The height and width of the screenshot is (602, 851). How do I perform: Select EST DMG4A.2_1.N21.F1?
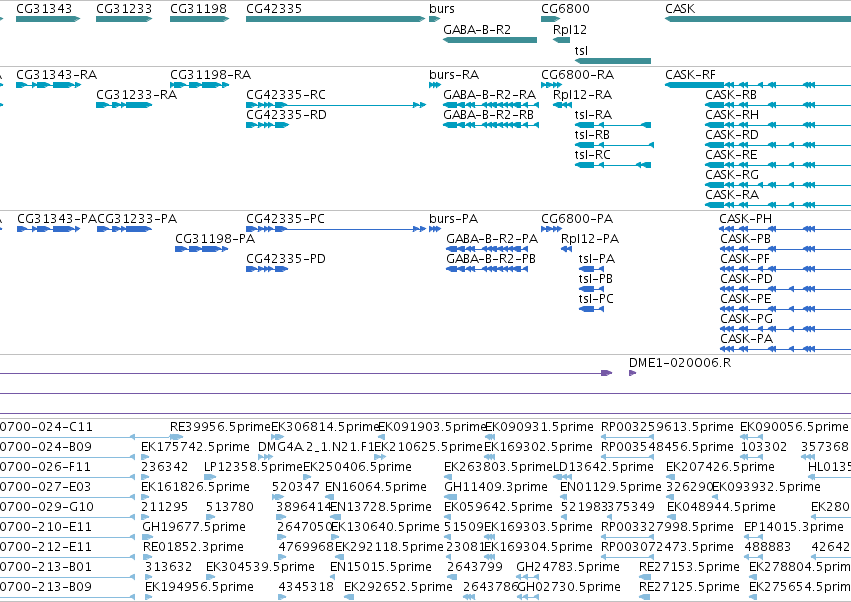point(315,447)
